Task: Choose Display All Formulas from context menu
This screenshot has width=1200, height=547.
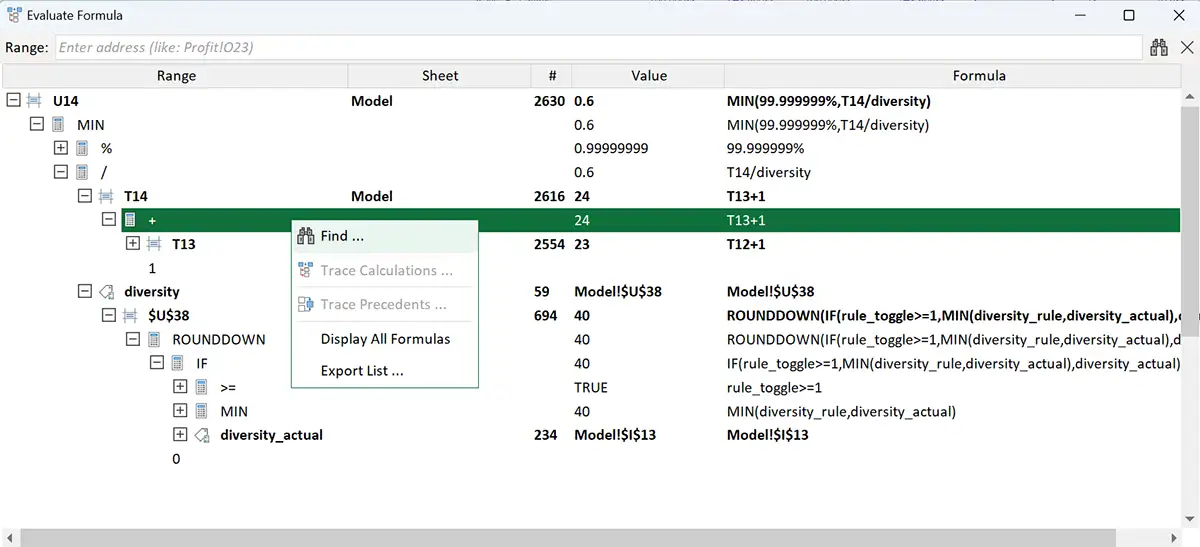Action: (385, 339)
